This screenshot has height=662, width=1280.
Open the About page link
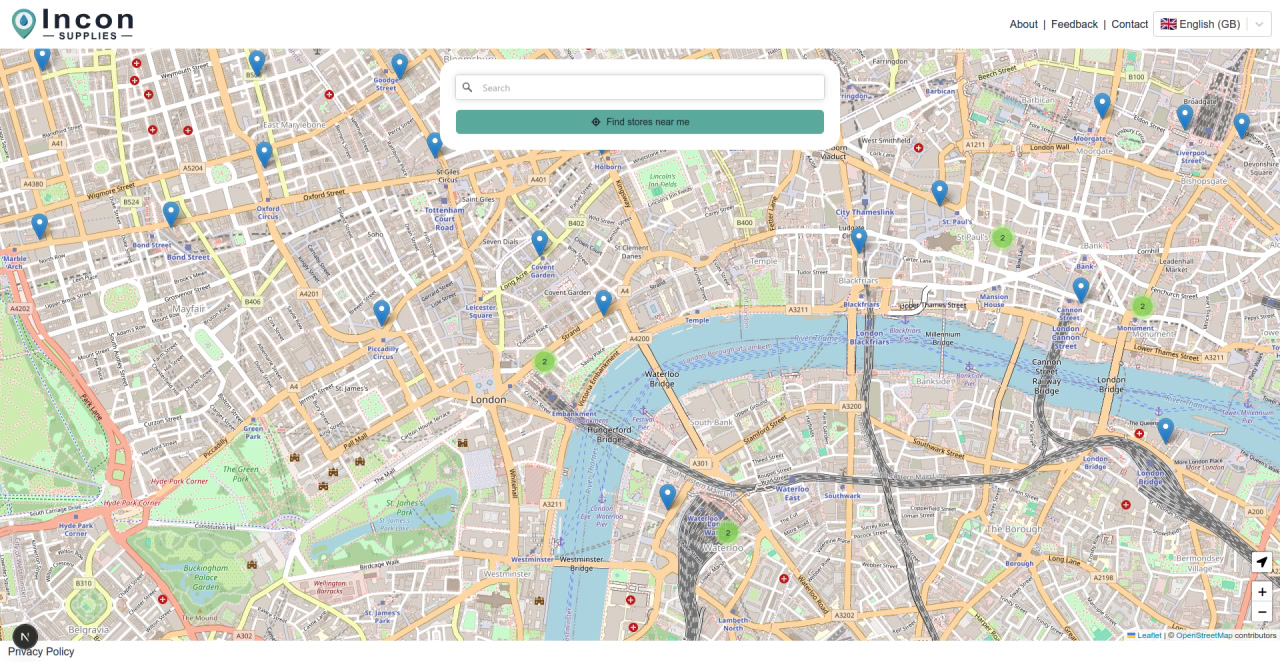[x=1023, y=24]
